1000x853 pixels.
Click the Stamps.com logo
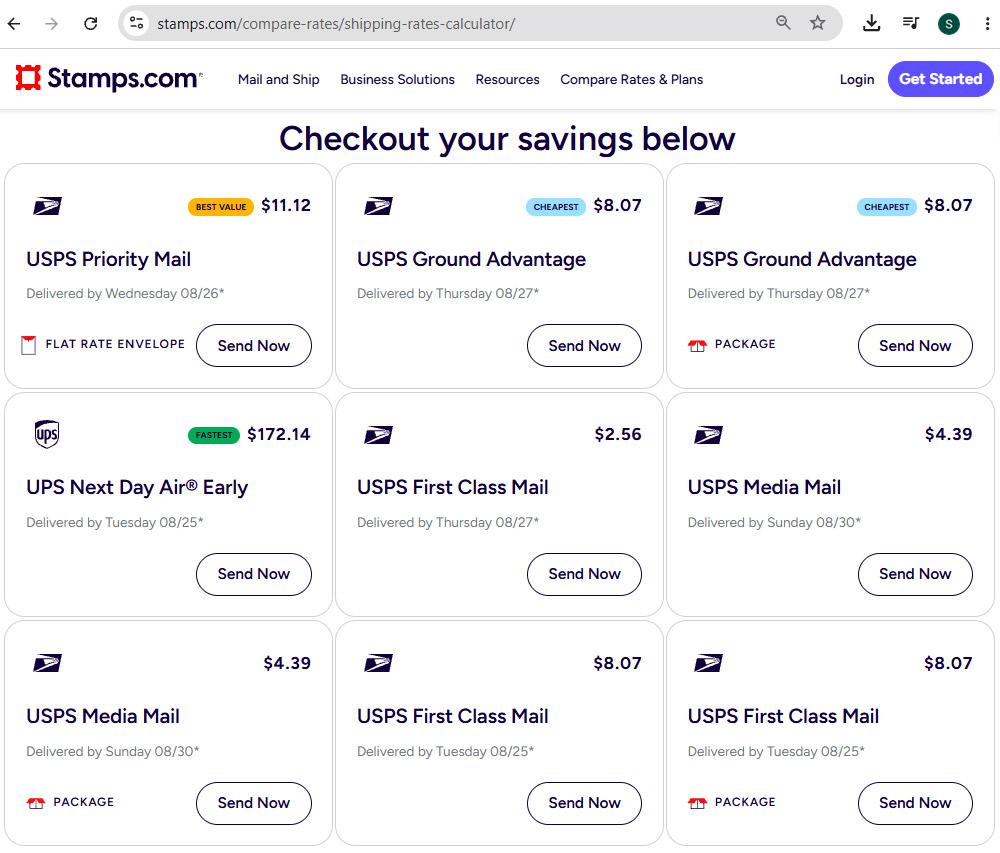[108, 78]
